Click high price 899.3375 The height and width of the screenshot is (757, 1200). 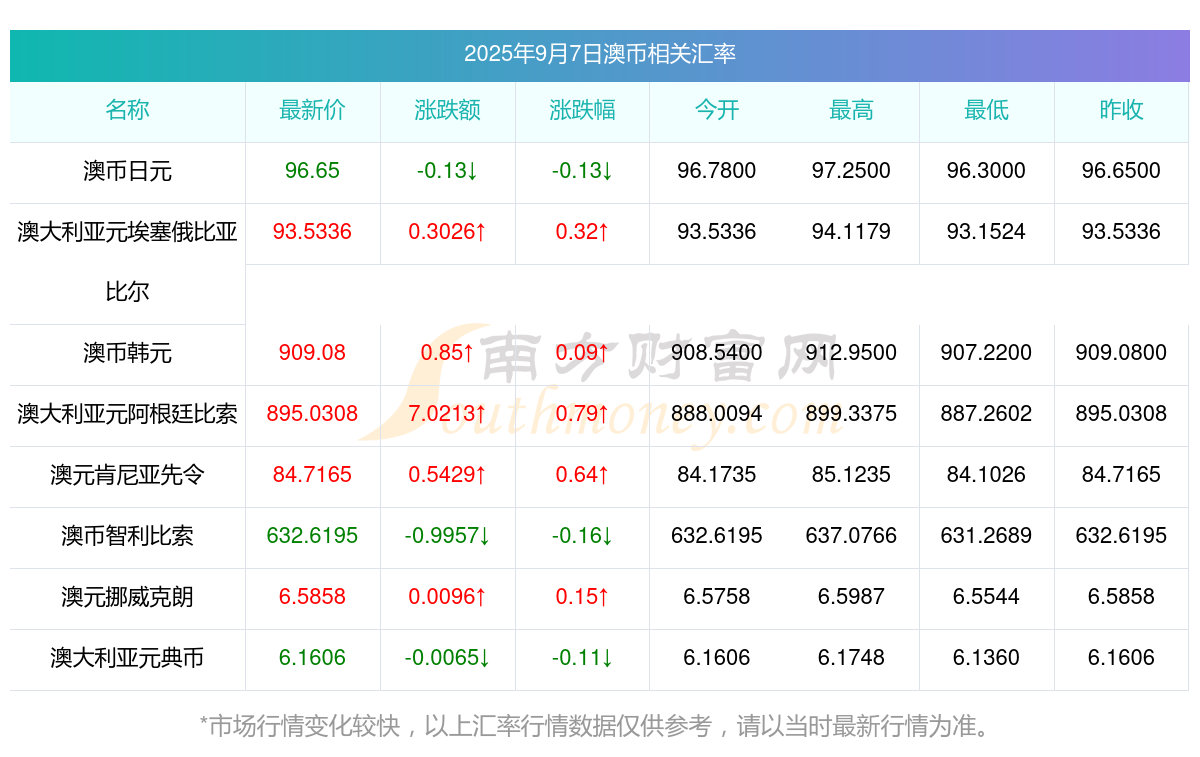851,413
